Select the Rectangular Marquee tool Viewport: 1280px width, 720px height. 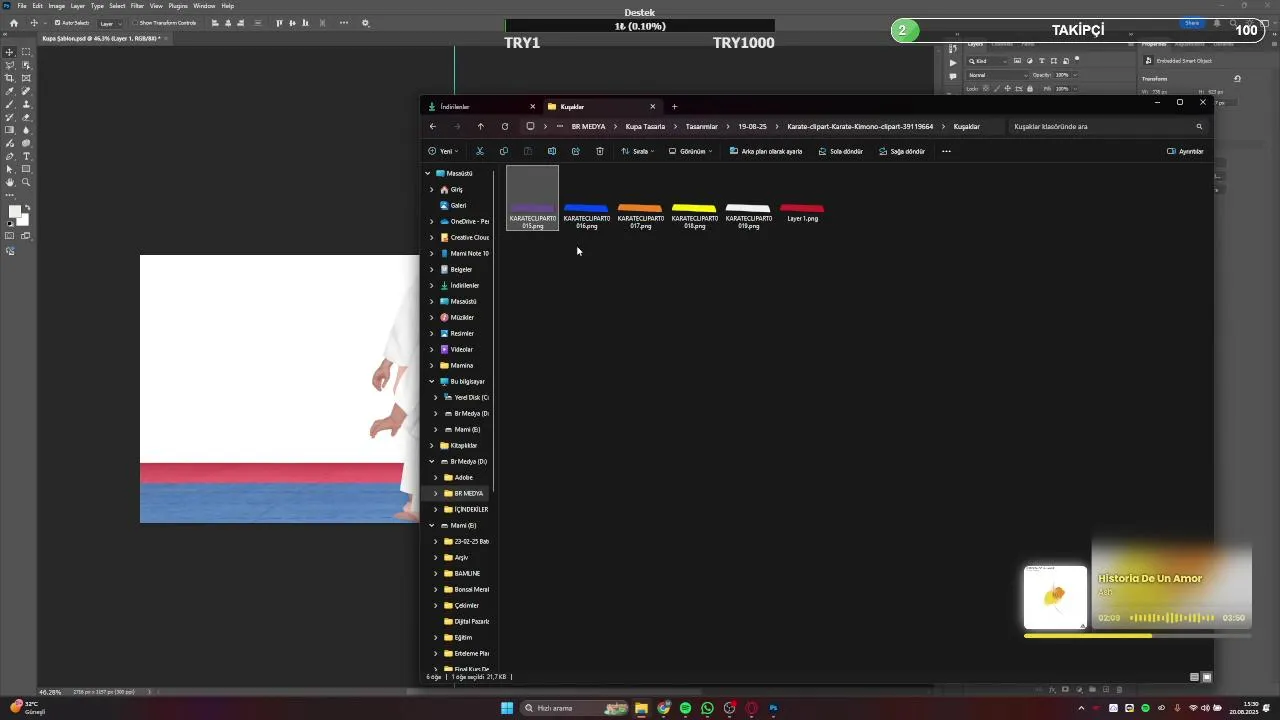point(26,52)
